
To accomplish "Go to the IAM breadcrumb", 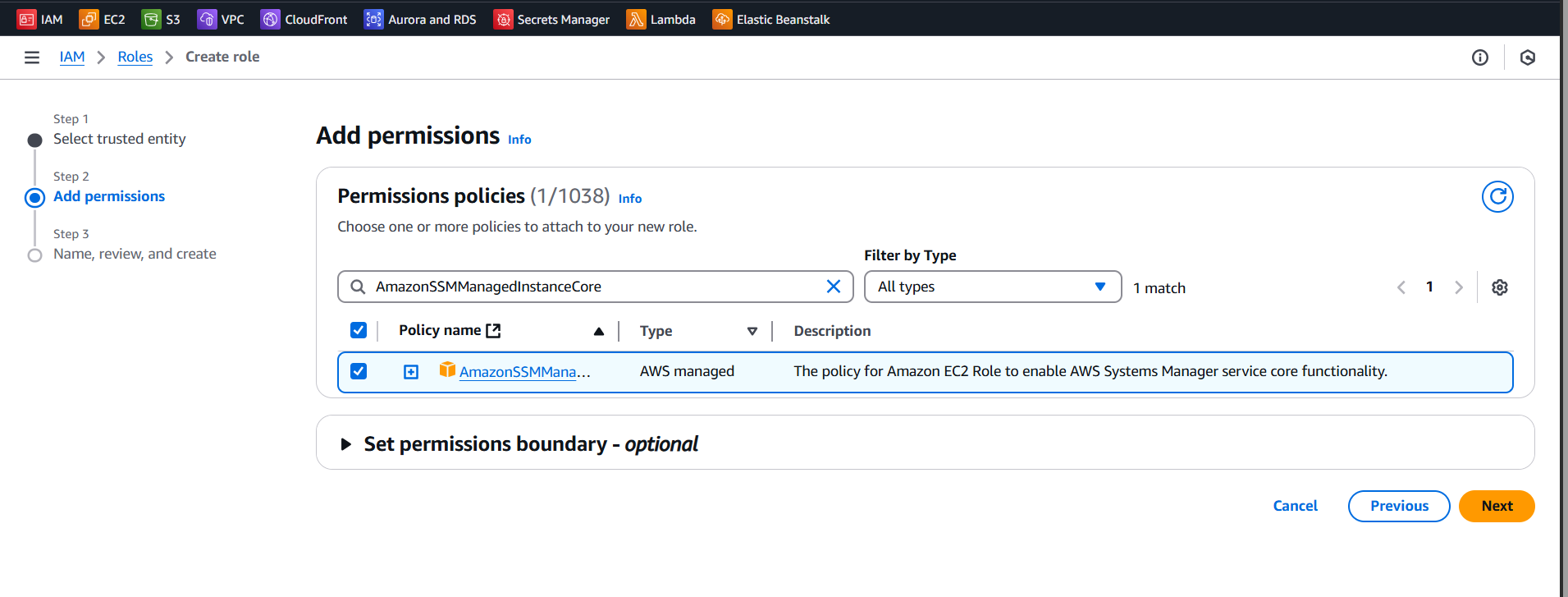I will pyautogui.click(x=72, y=57).
